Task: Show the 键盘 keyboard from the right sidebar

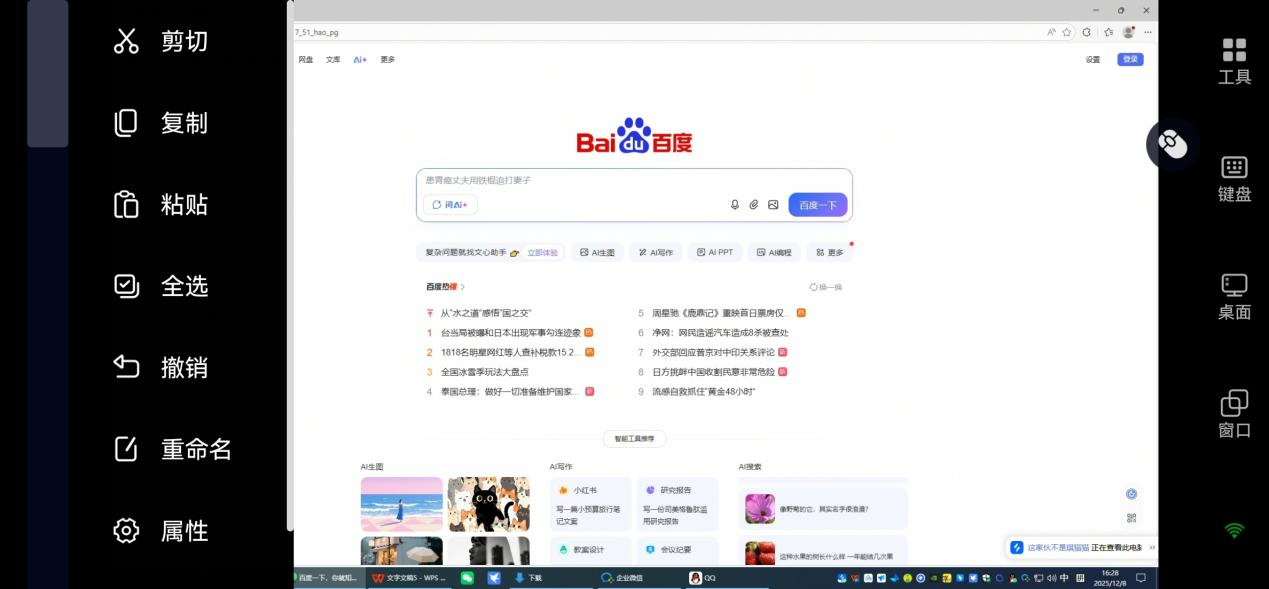Action: point(1234,180)
